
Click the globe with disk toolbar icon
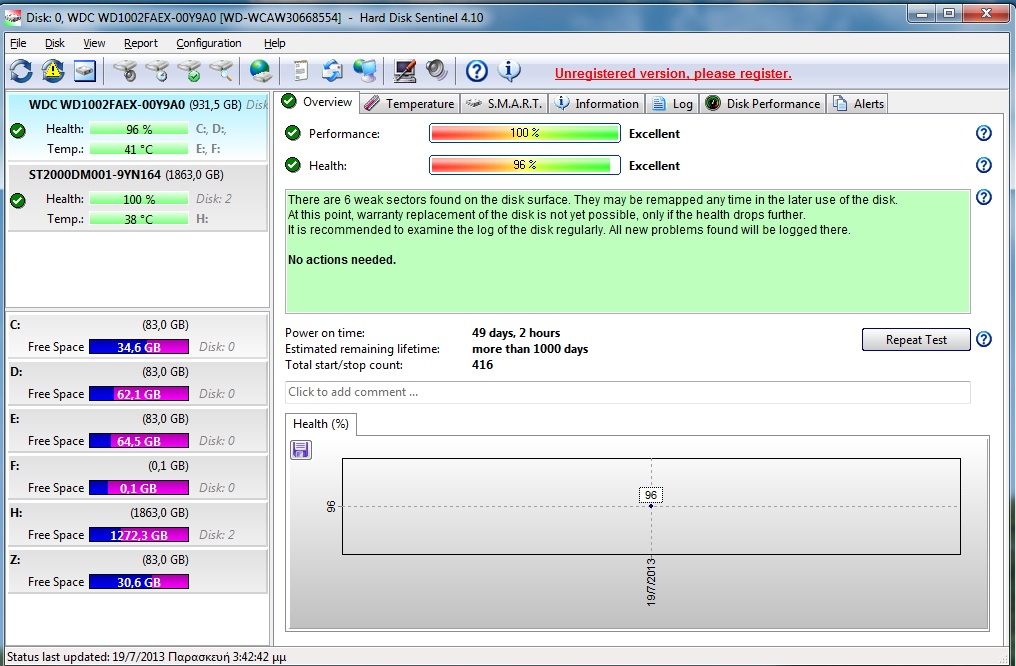click(x=260, y=71)
